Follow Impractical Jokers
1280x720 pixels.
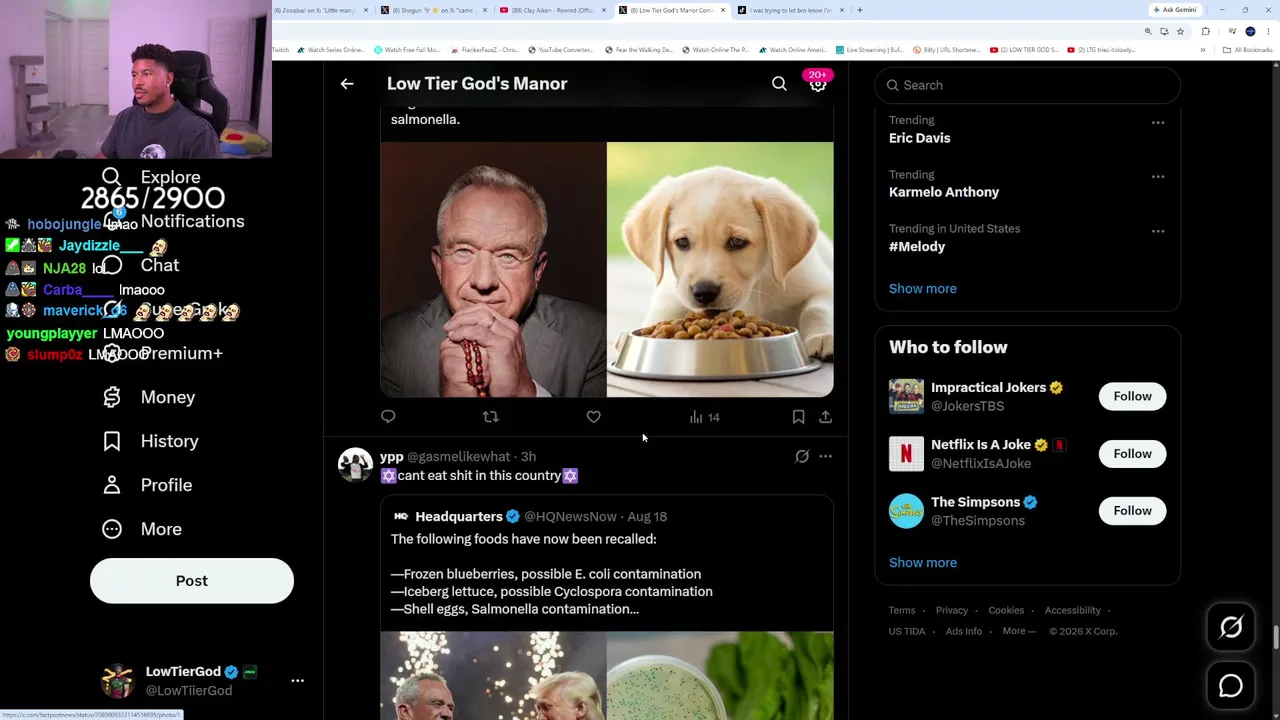pyautogui.click(x=1132, y=396)
